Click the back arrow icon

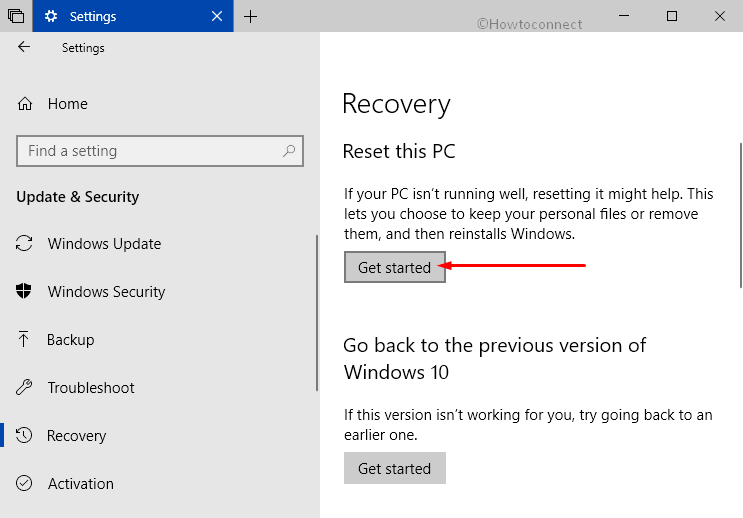(x=24, y=46)
